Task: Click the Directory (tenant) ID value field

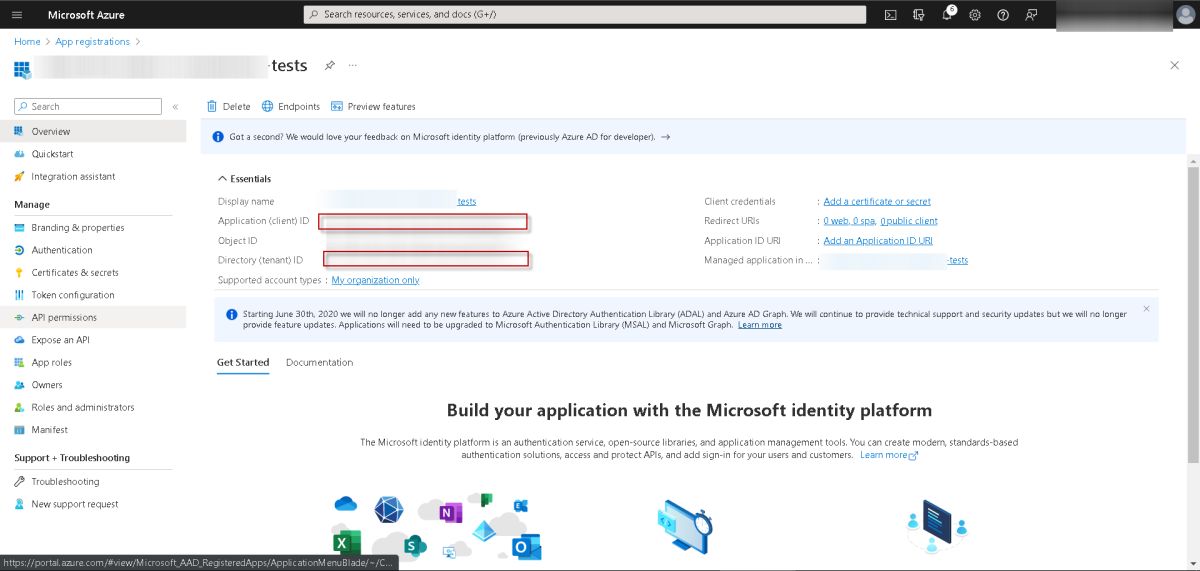Action: click(426, 260)
